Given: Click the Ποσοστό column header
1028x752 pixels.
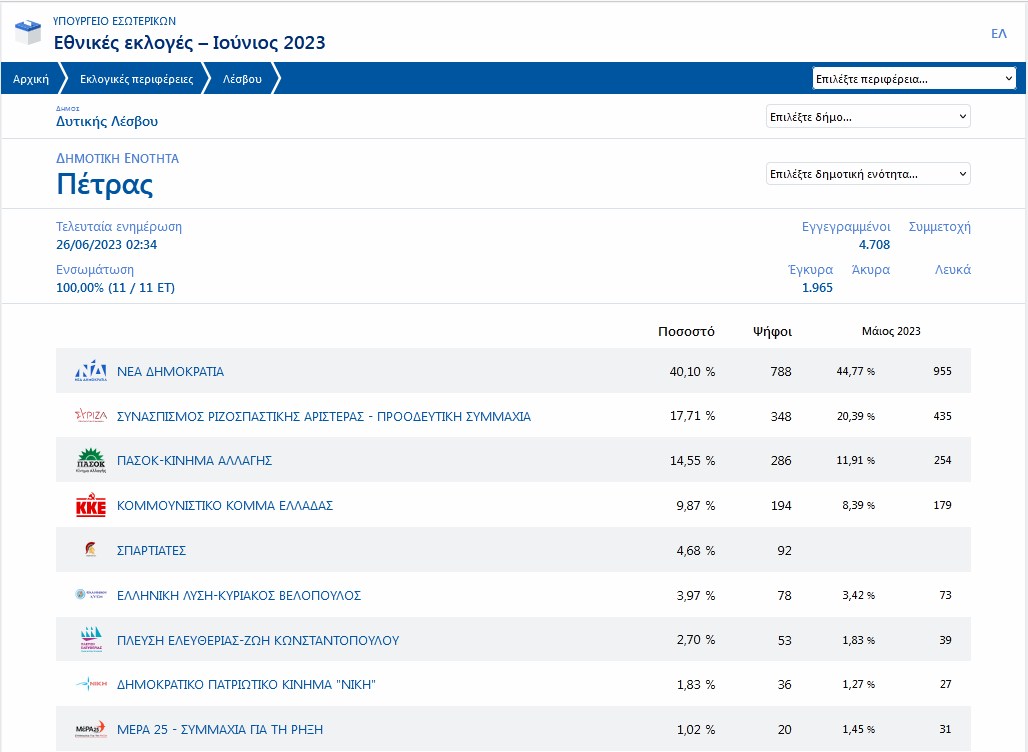Looking at the screenshot, I should click(x=686, y=331).
